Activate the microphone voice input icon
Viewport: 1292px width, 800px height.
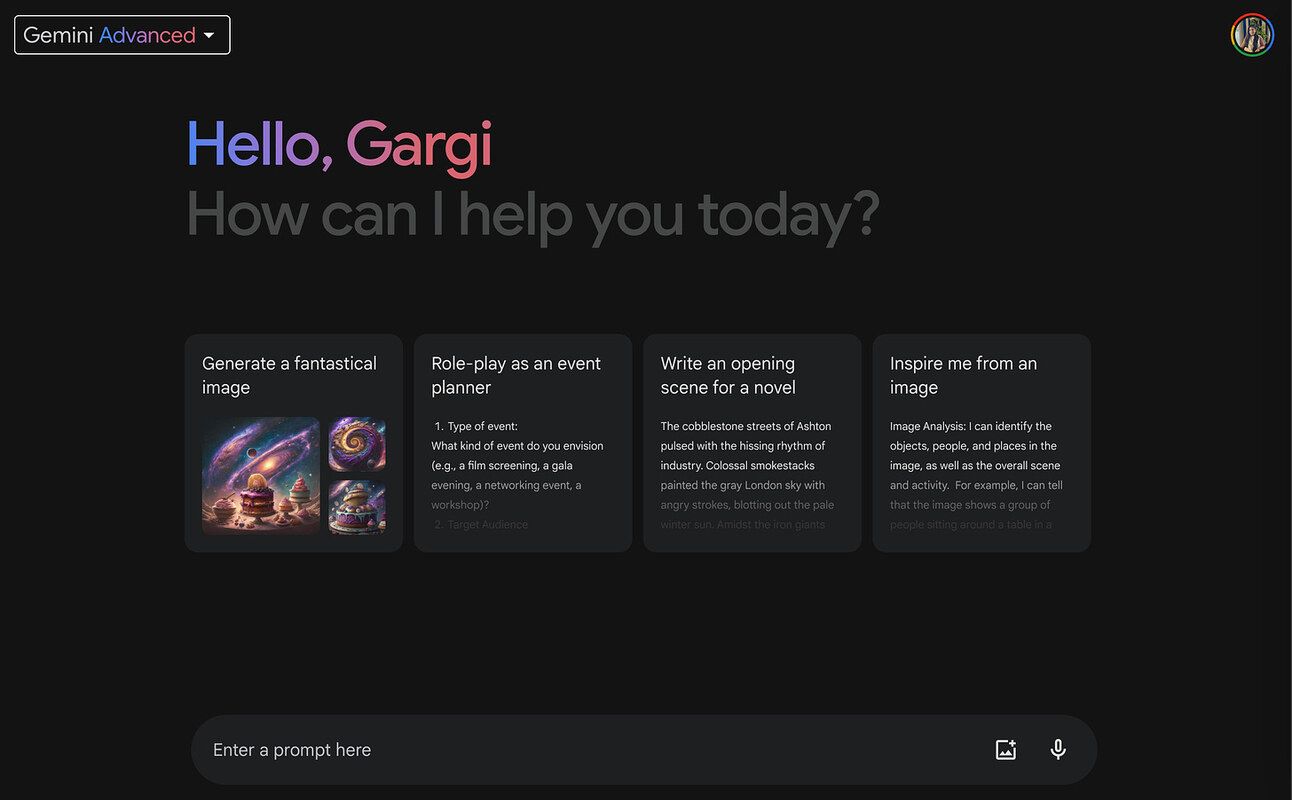pos(1058,749)
